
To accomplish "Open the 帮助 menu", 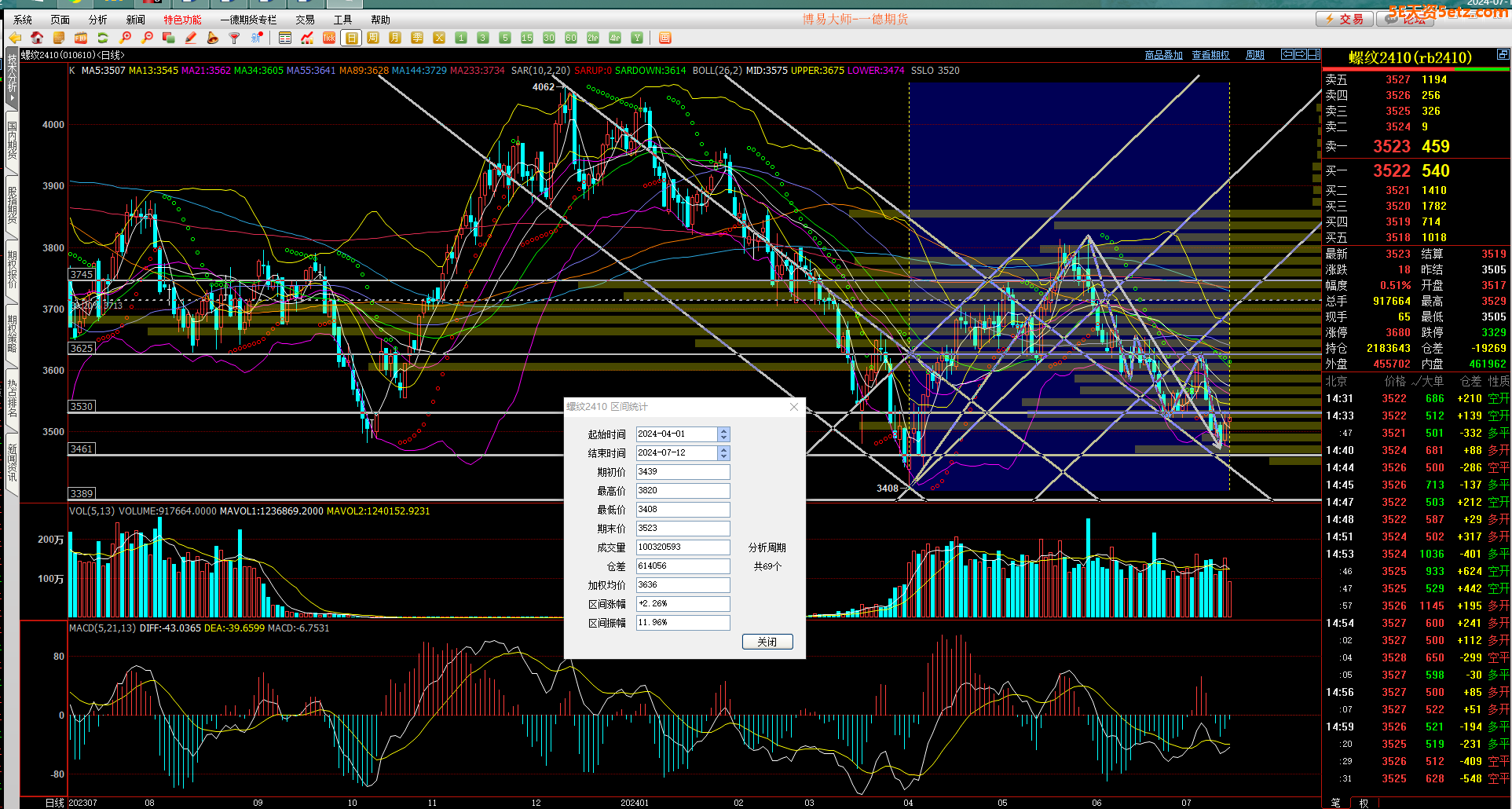I will point(381,20).
